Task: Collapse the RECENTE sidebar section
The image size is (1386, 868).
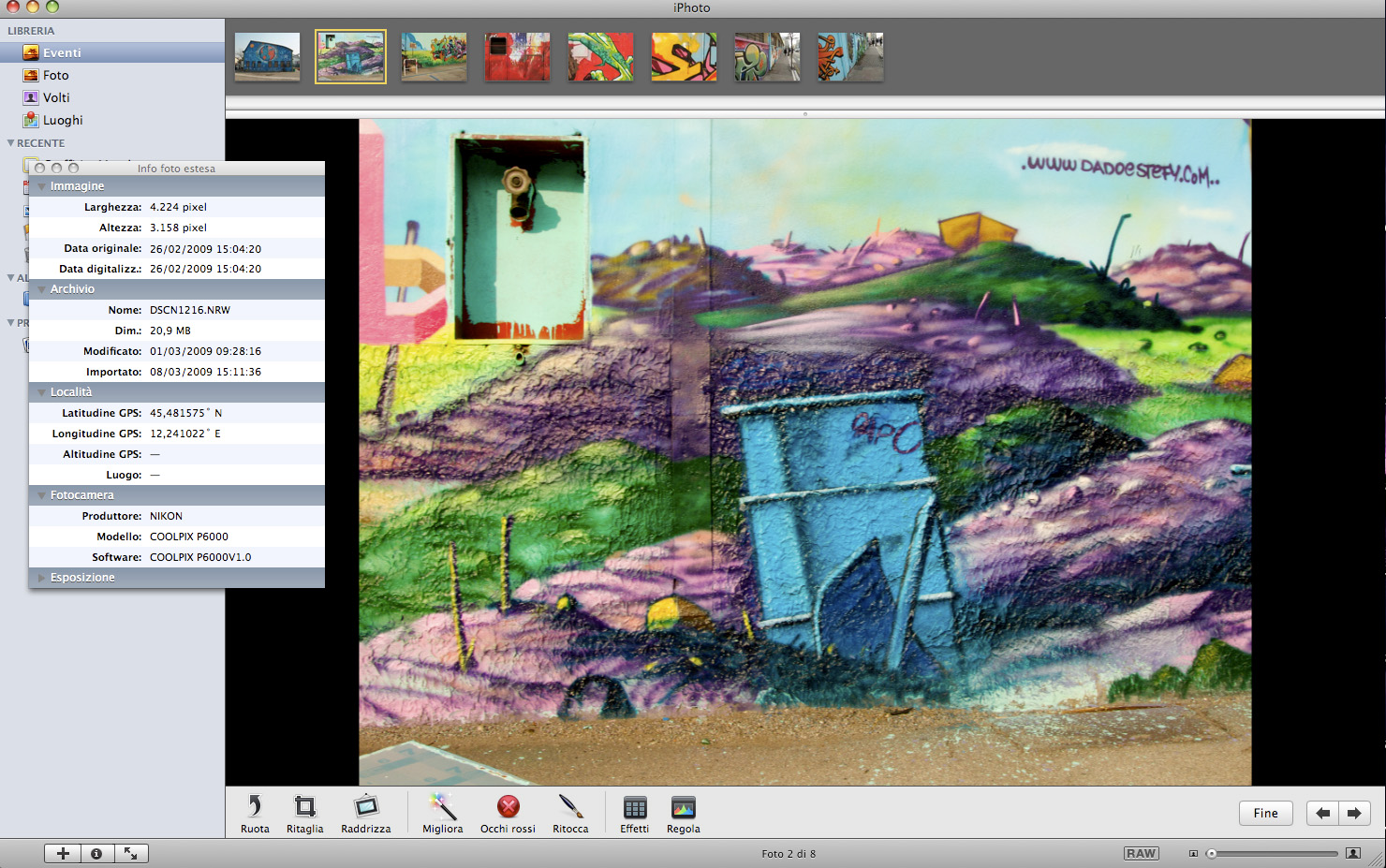Action: [x=11, y=143]
